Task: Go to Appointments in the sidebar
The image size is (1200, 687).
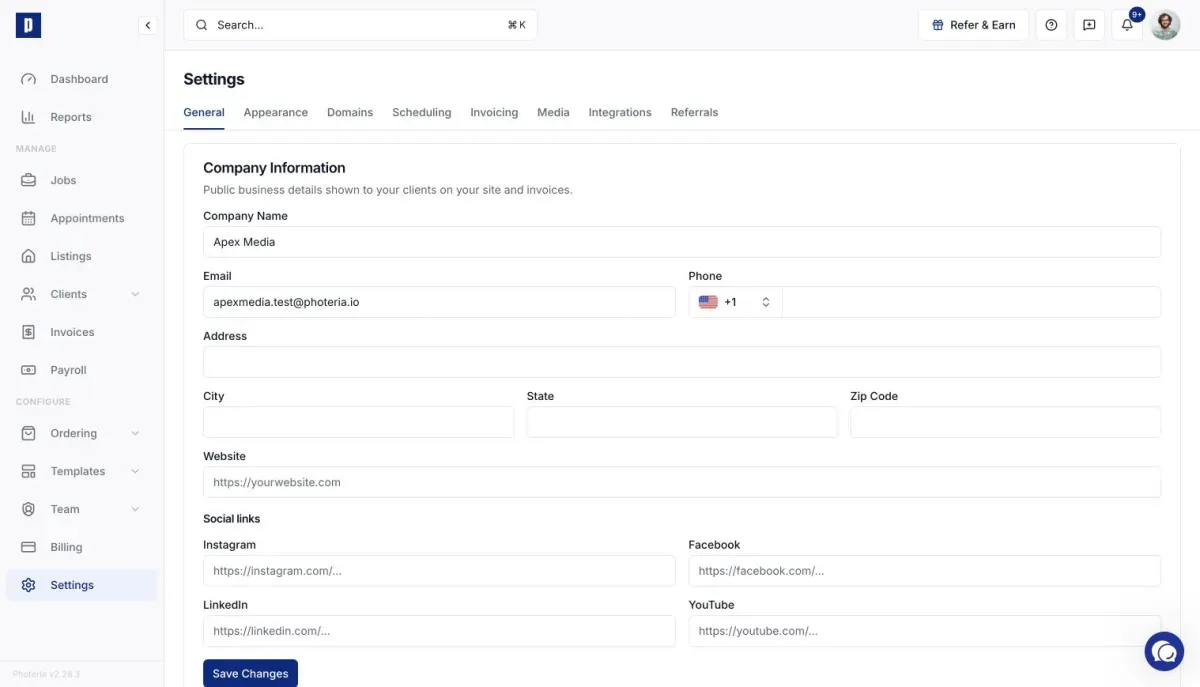Action: tap(82, 218)
